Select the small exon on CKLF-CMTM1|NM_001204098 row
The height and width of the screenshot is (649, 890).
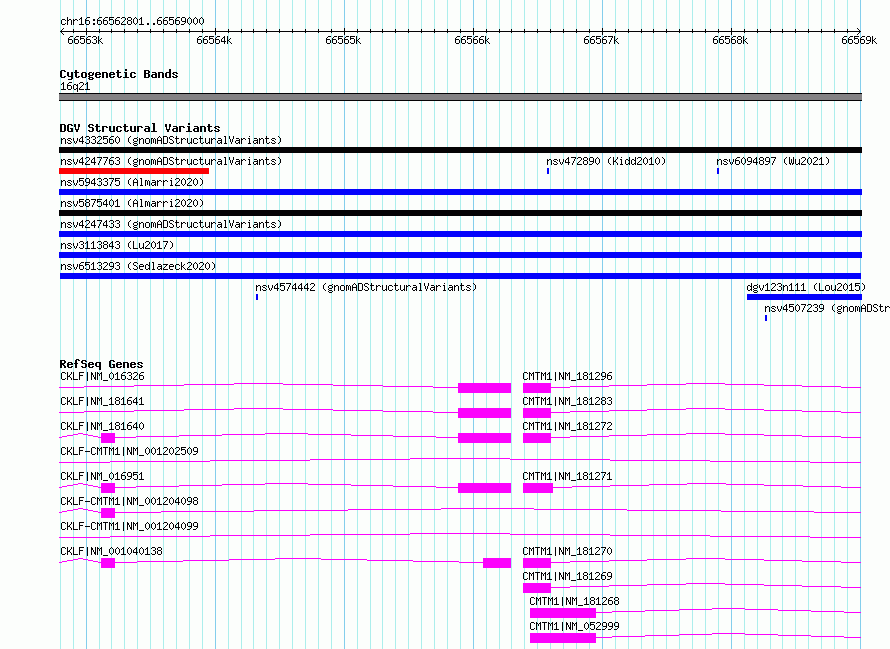pyautogui.click(x=108, y=513)
